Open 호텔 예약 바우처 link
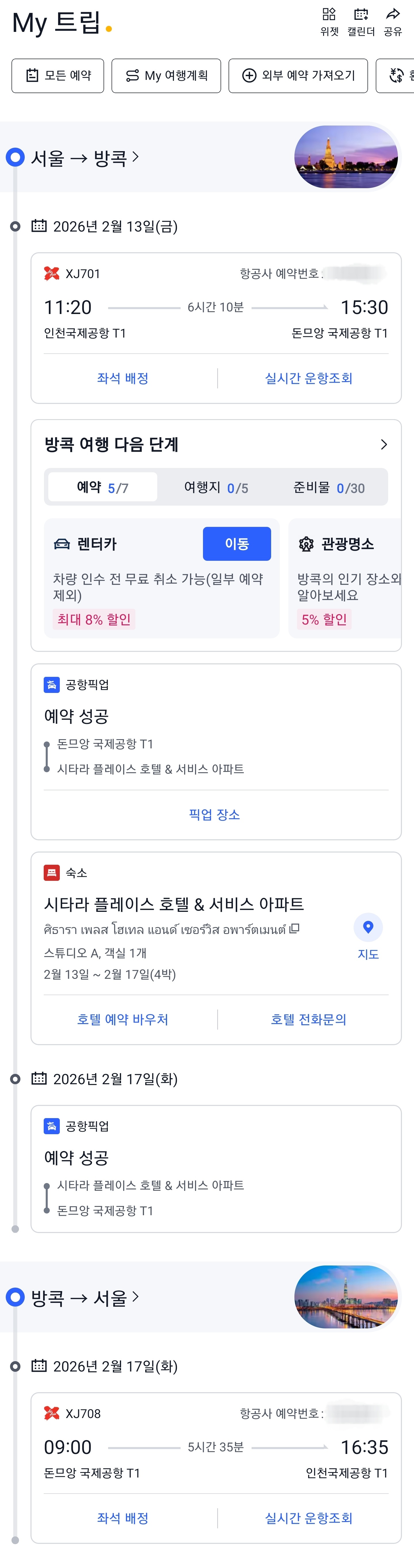Screen dimensions: 414x1568 point(122,1019)
